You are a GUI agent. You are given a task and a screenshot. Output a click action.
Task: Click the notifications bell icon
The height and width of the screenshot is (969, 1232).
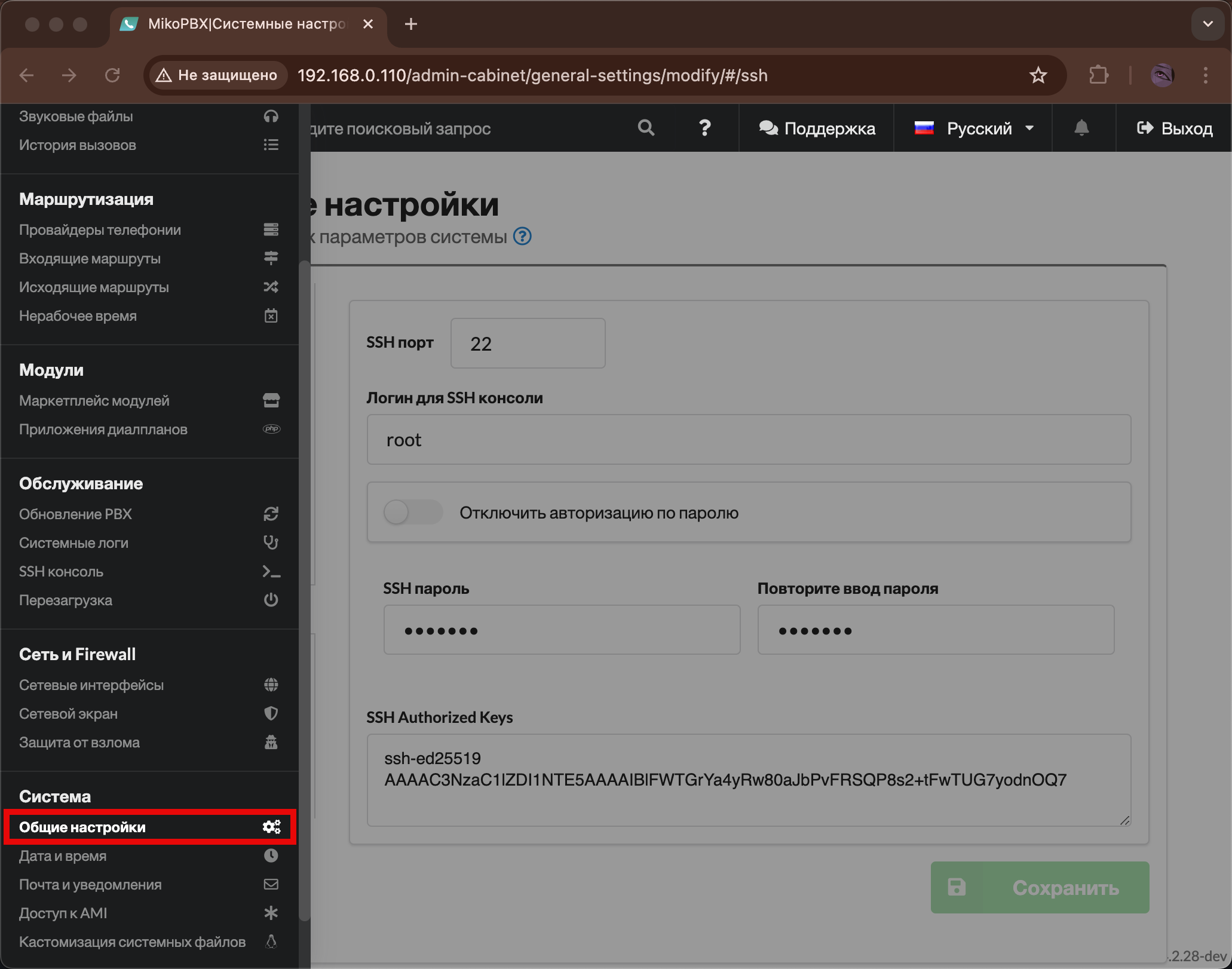(x=1081, y=128)
